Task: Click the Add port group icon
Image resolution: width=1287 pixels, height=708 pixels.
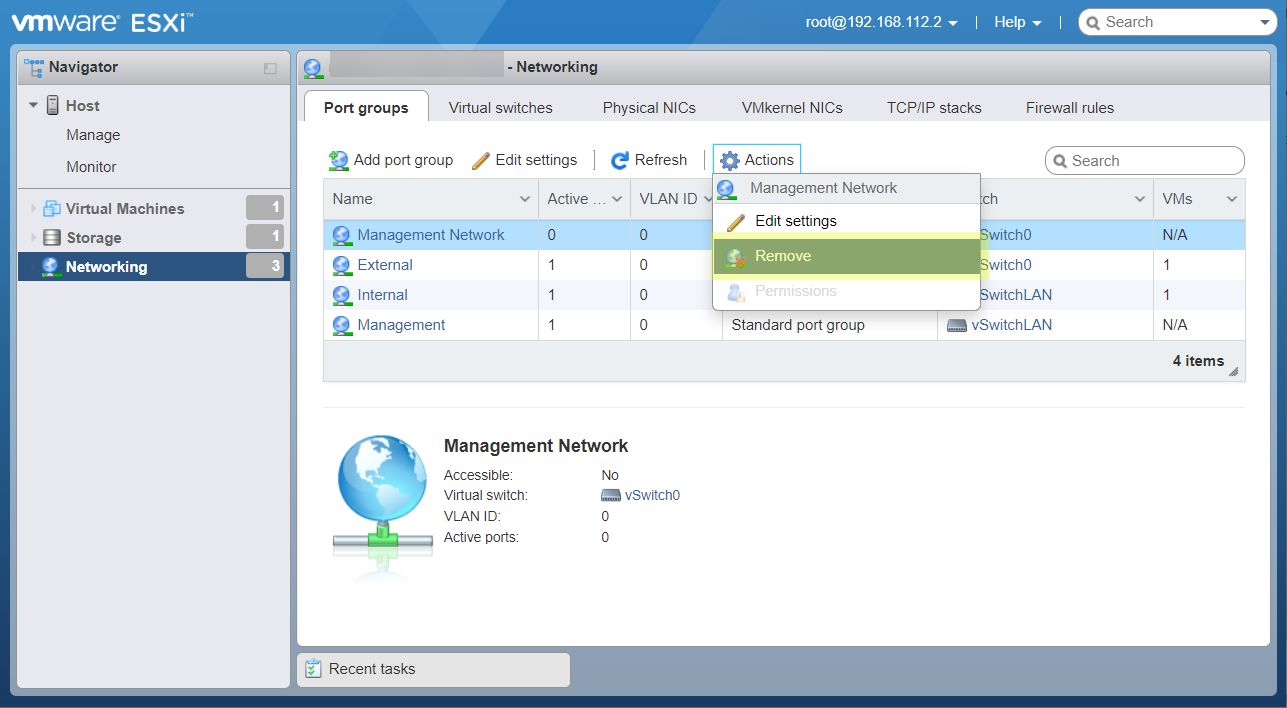Action: tap(339, 160)
